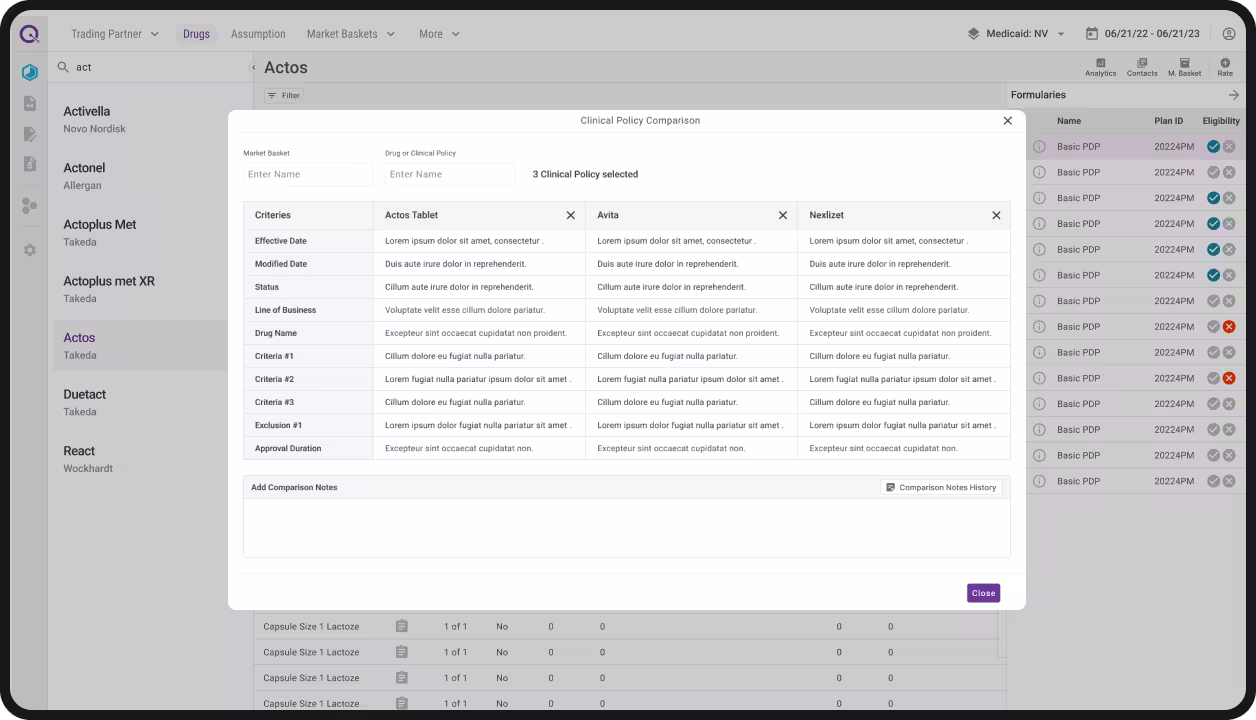Switch to the Drugs tab
This screenshot has height=720, width=1256.
coord(196,34)
